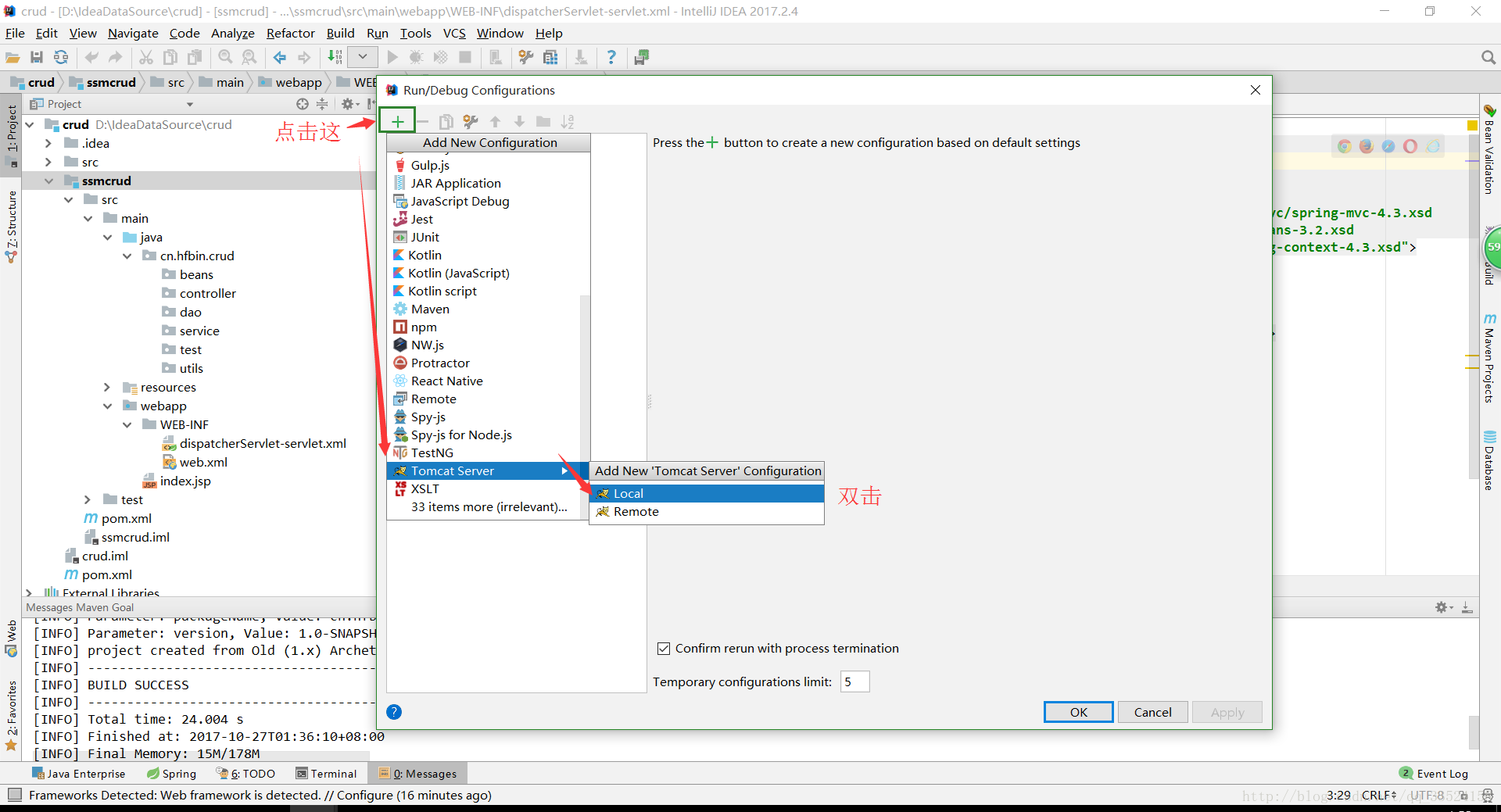Click Move Down arrow in the dialog toolbar

coord(519,121)
